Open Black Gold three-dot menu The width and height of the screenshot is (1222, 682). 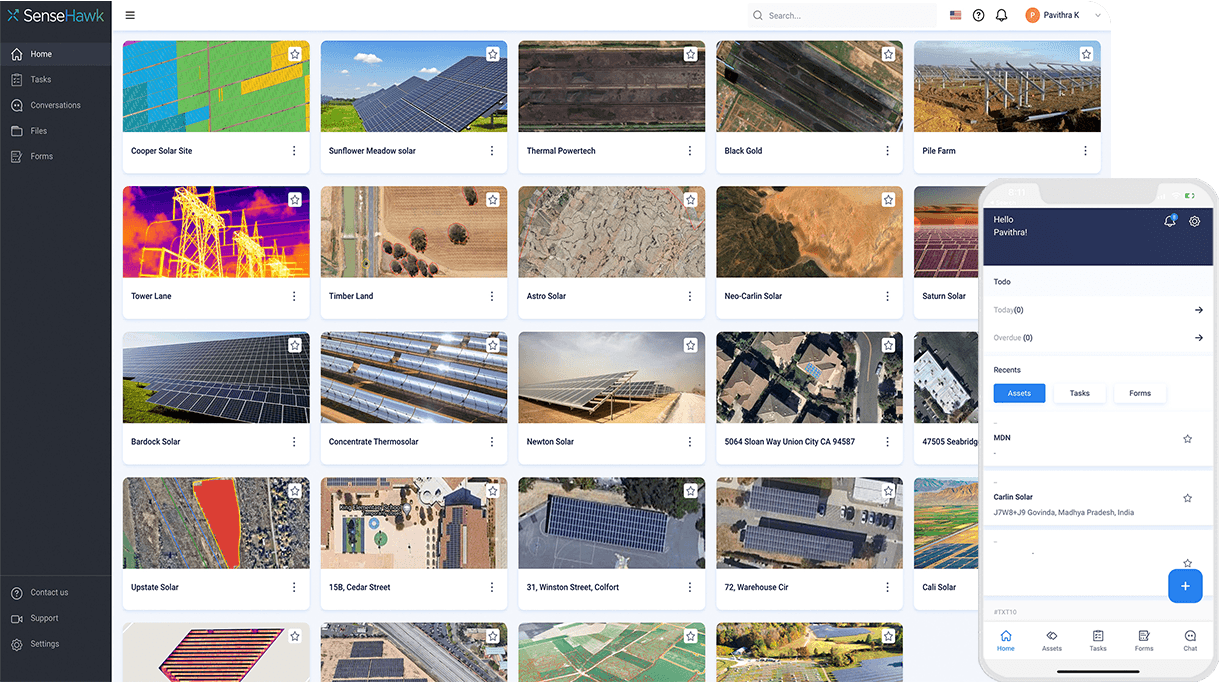pyautogui.click(x=888, y=151)
